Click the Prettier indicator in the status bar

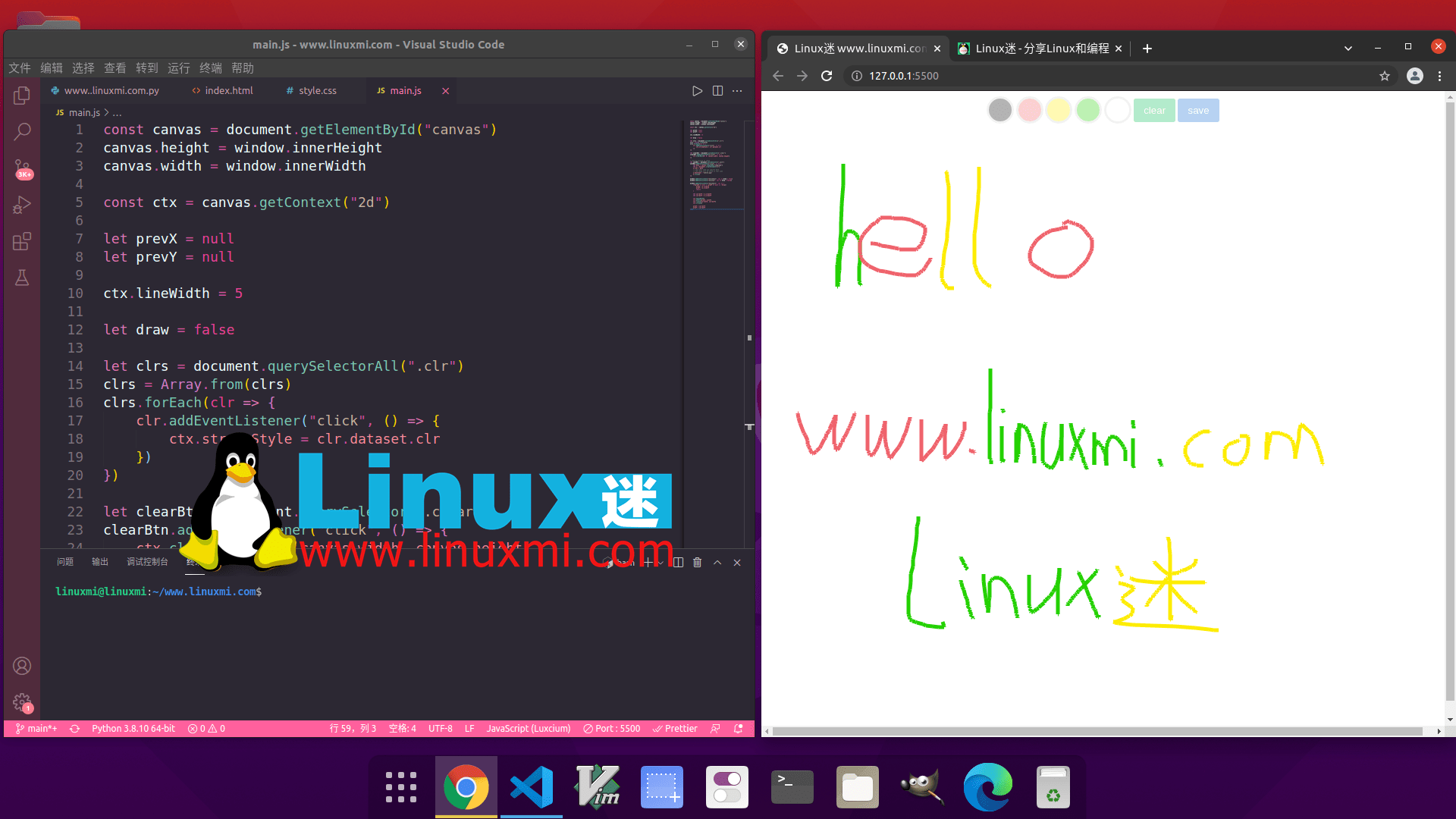674,728
